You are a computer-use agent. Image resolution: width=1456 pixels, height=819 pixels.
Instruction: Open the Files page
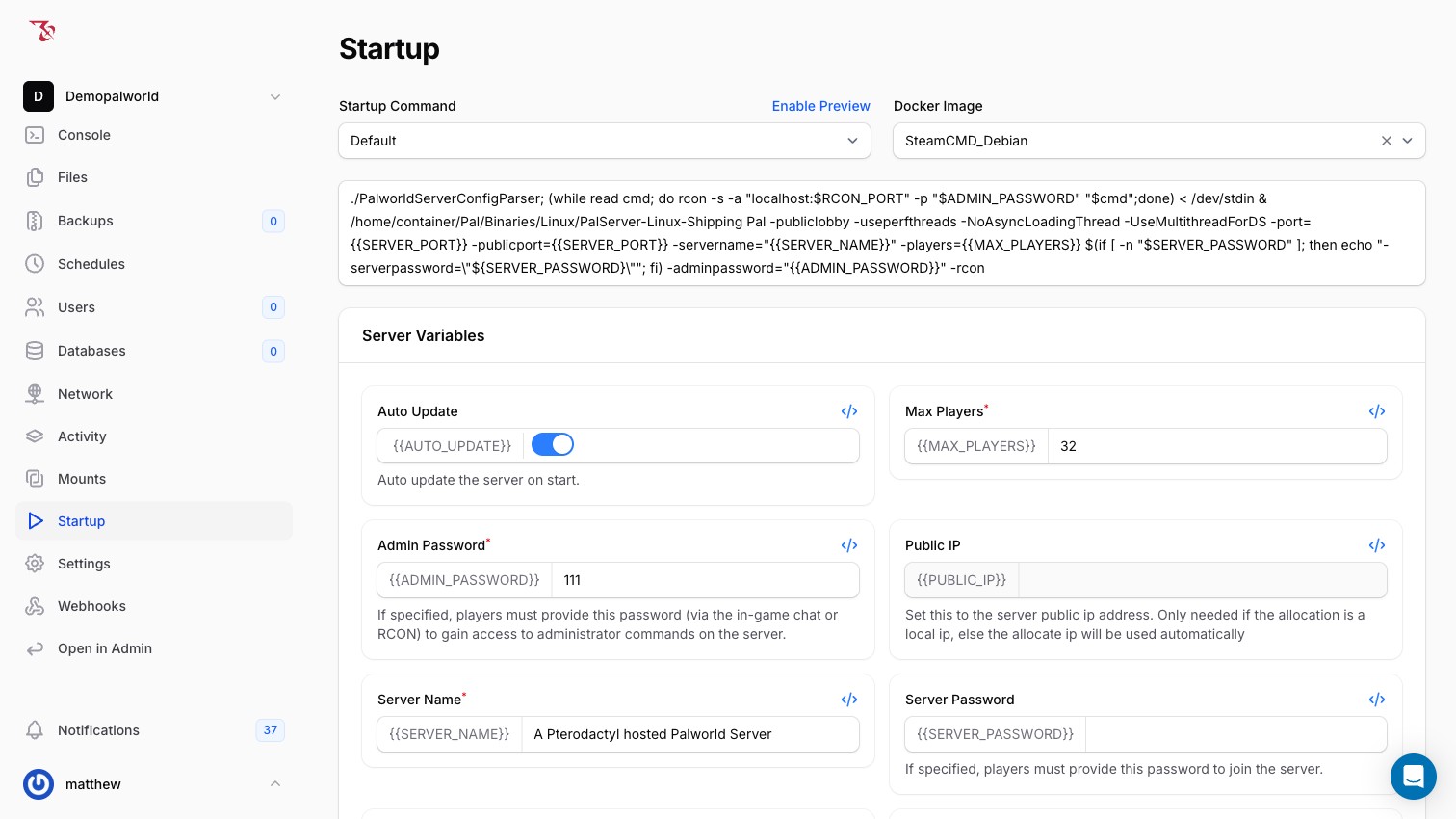pos(154,177)
